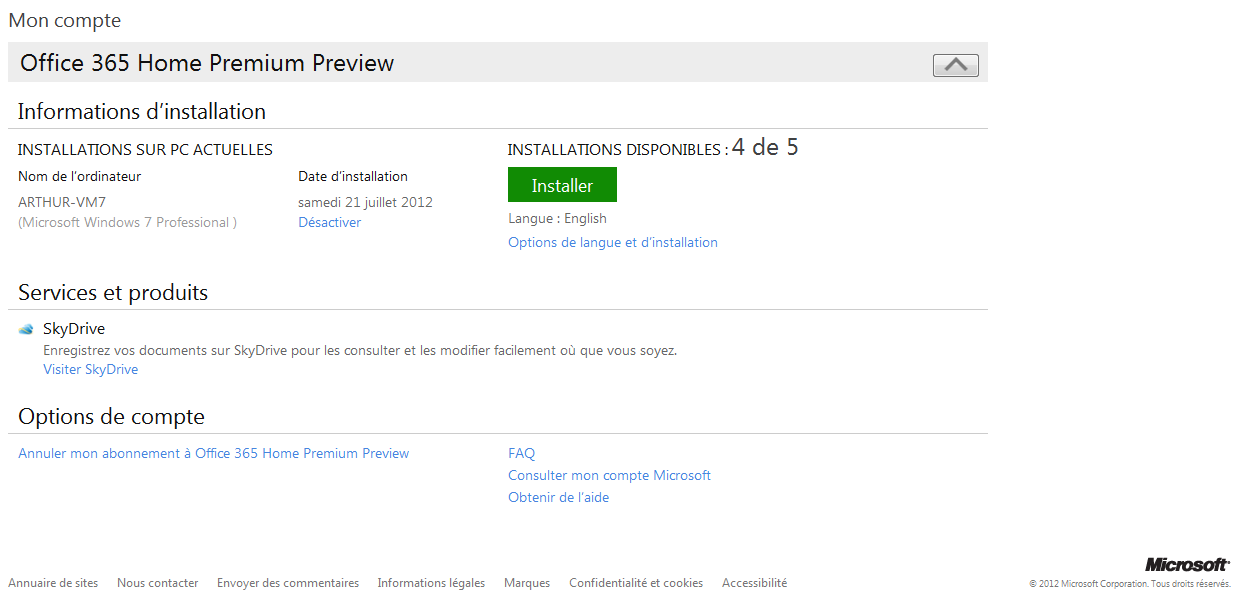The width and height of the screenshot is (1240, 601).
Task: Open Consulter mon compte Microsoft link
Action: click(x=609, y=475)
